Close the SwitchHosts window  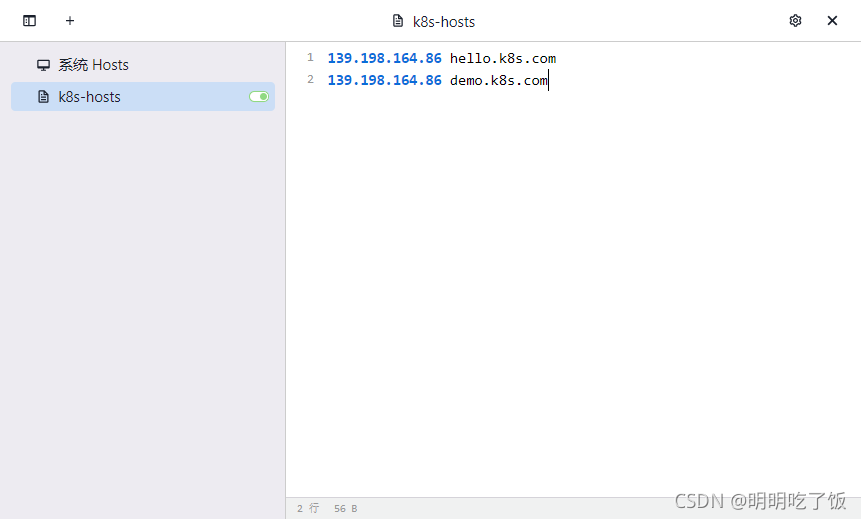(x=832, y=21)
